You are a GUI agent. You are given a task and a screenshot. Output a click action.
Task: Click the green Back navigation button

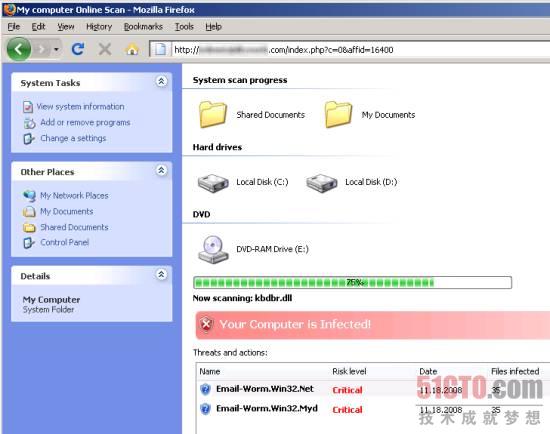[19, 49]
